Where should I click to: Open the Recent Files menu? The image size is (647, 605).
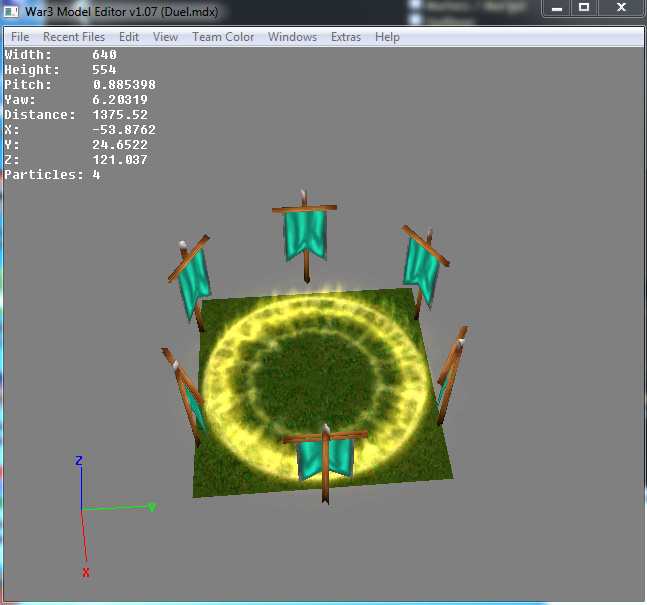click(x=74, y=37)
